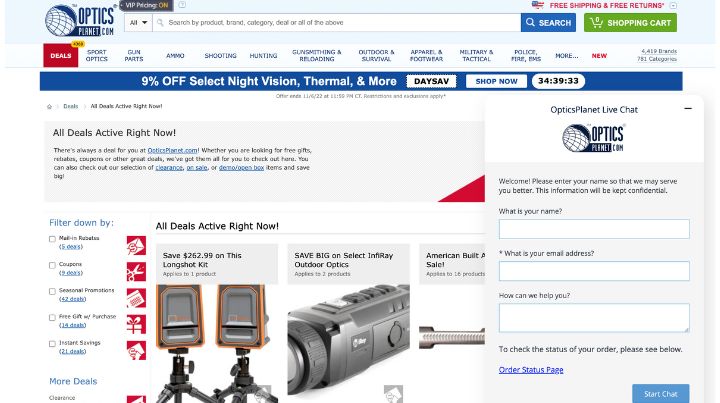Image resolution: width=720 pixels, height=403 pixels.
Task: Click the Start Chat button
Action: click(x=660, y=394)
